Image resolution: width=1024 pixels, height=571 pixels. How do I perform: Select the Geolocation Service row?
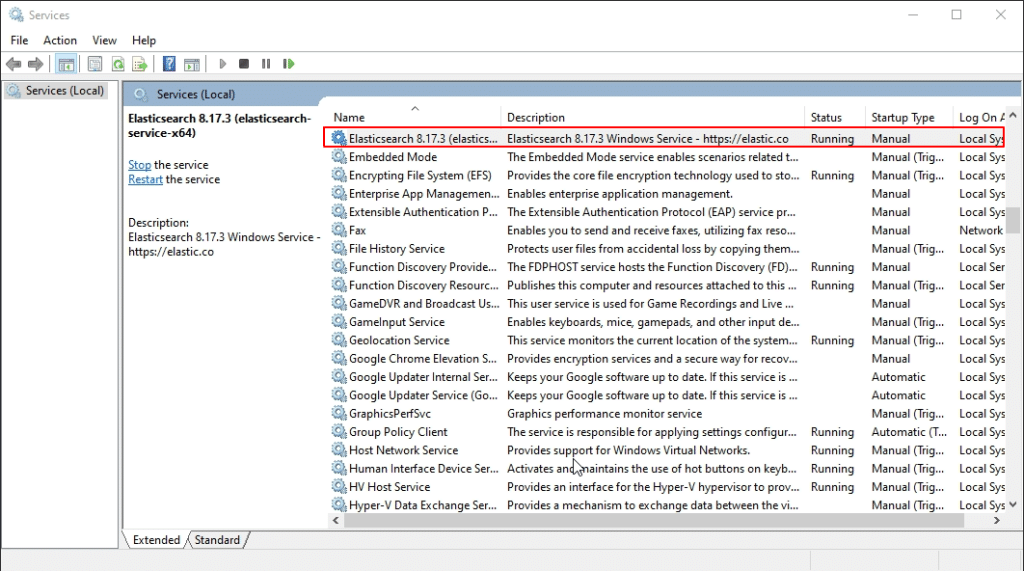tap(399, 340)
